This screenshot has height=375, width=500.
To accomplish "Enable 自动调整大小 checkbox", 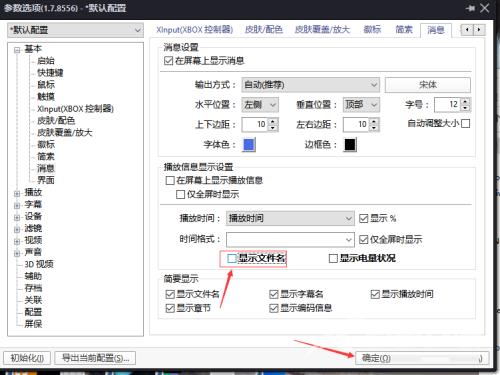I will tap(466, 124).
